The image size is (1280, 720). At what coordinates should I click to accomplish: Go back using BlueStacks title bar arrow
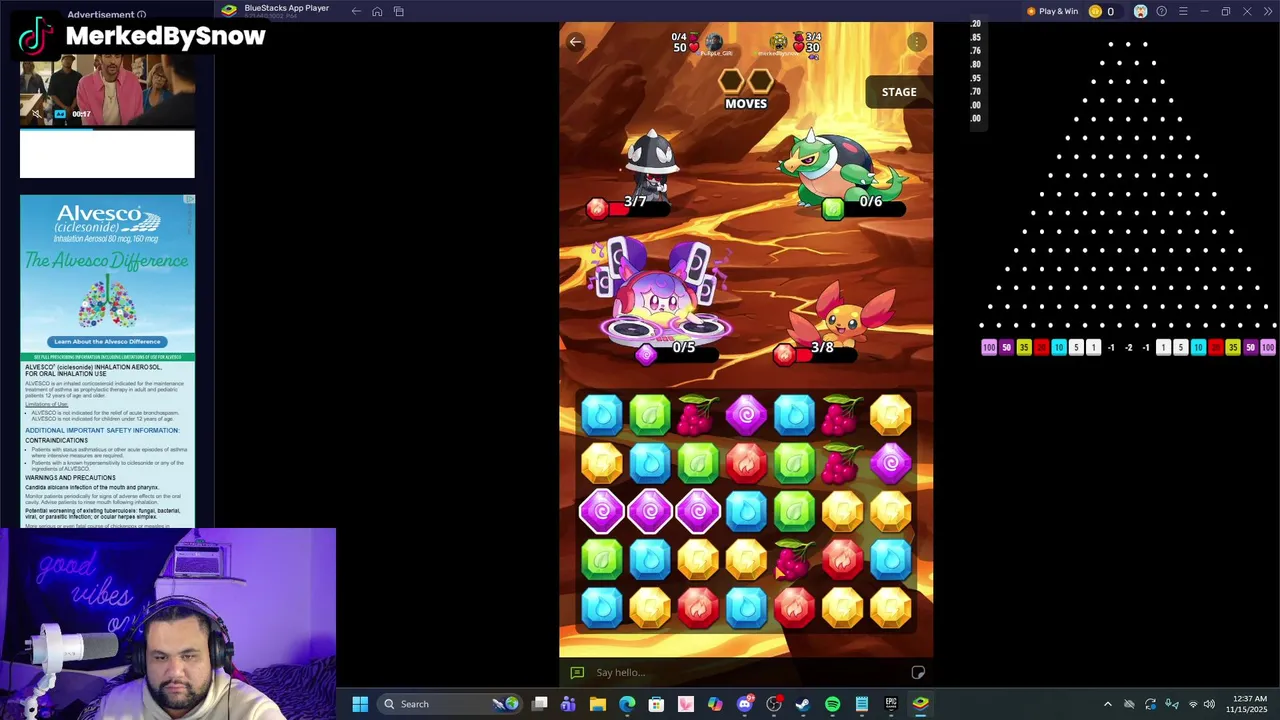356,11
